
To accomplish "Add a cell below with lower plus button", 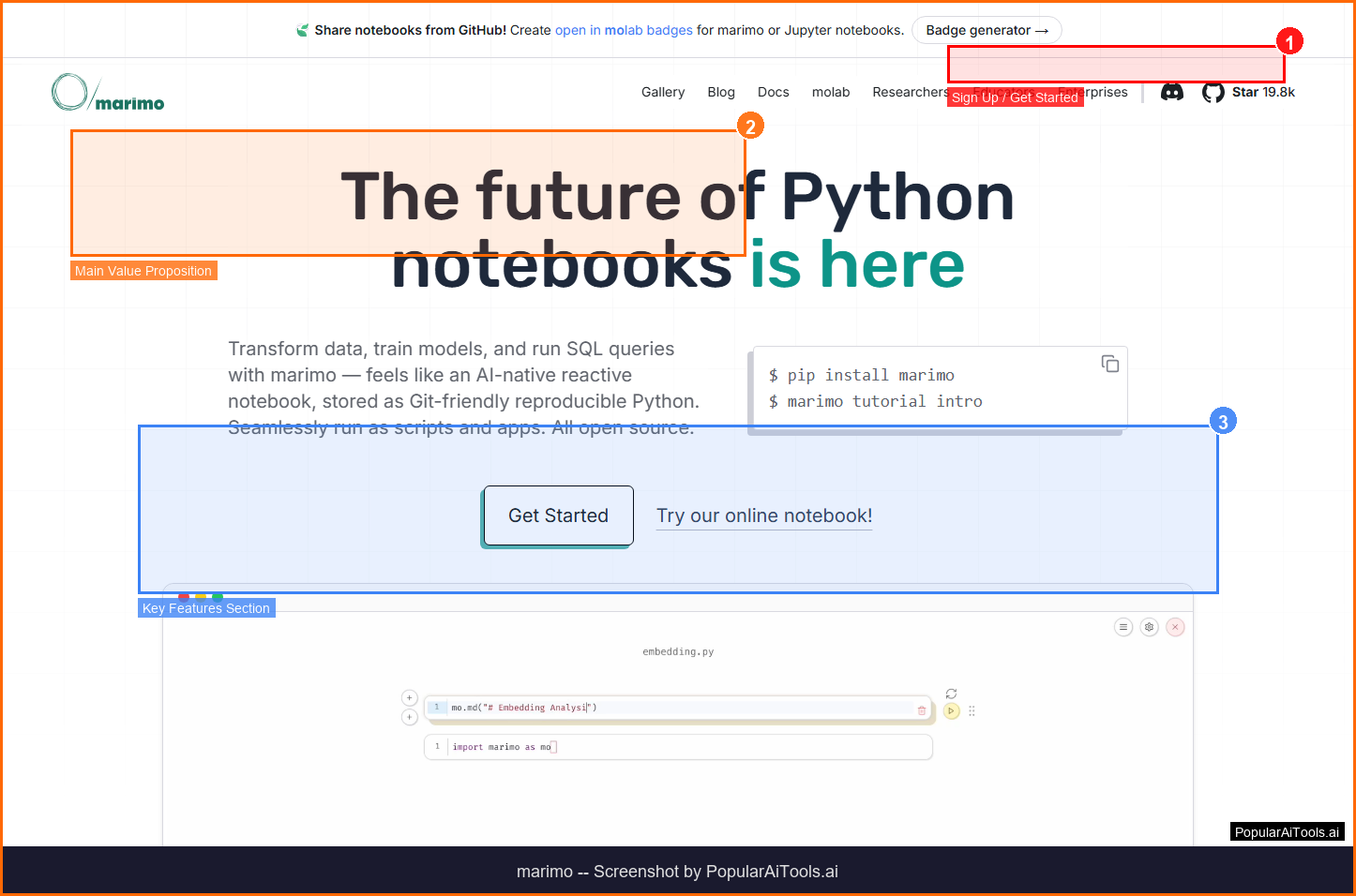I will [x=409, y=717].
